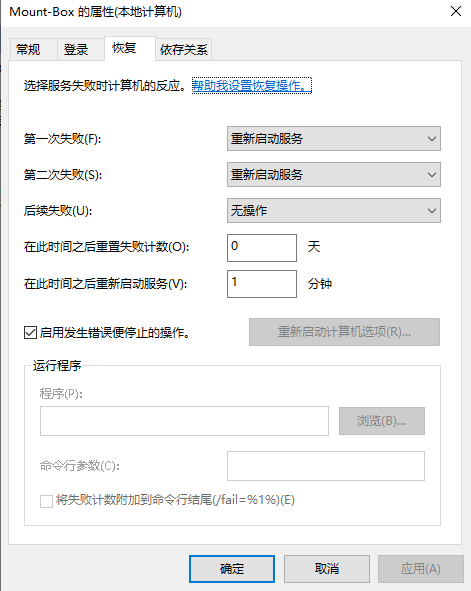
Task: Go to the 依存关系 tab
Action: [184, 49]
